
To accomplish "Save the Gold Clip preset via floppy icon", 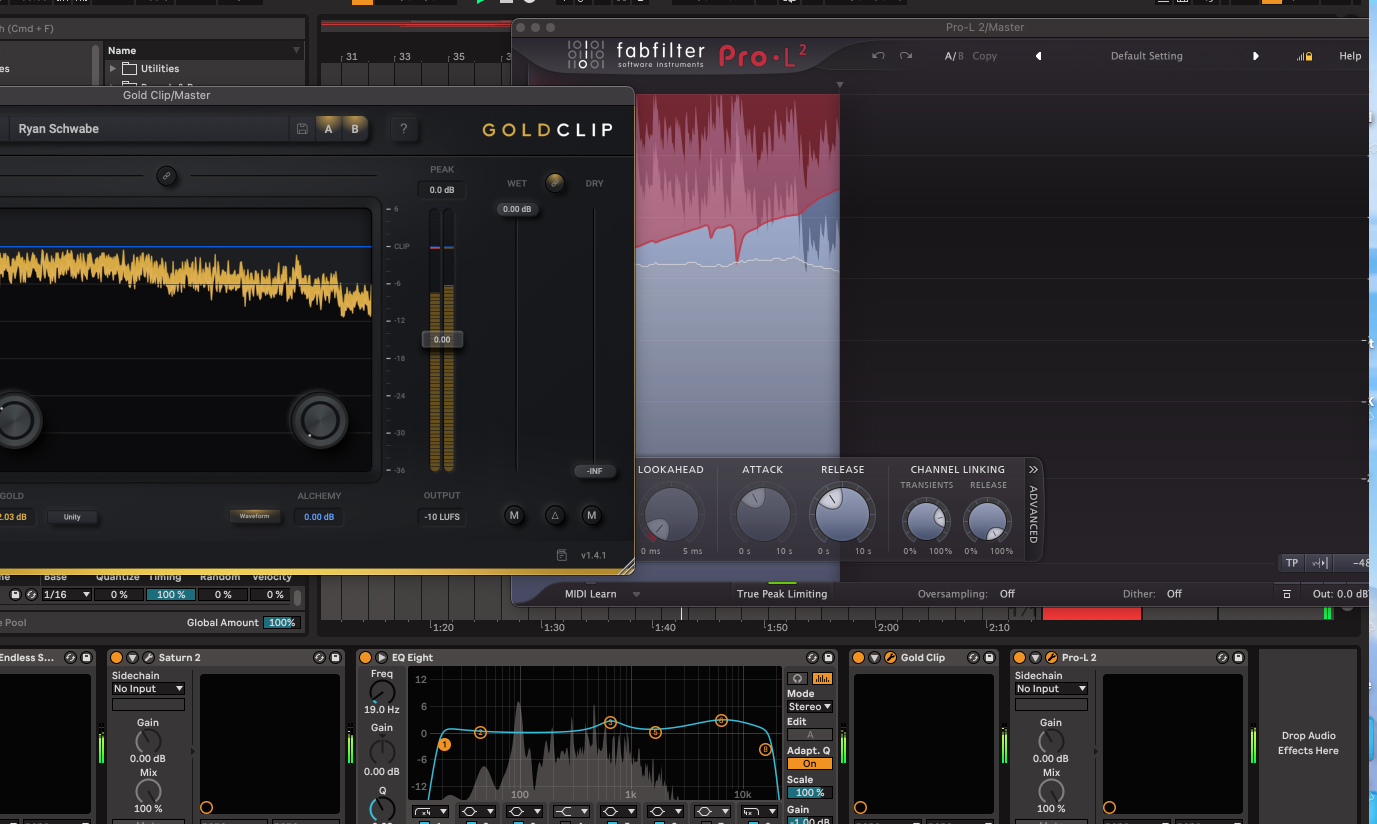I will click(302, 129).
